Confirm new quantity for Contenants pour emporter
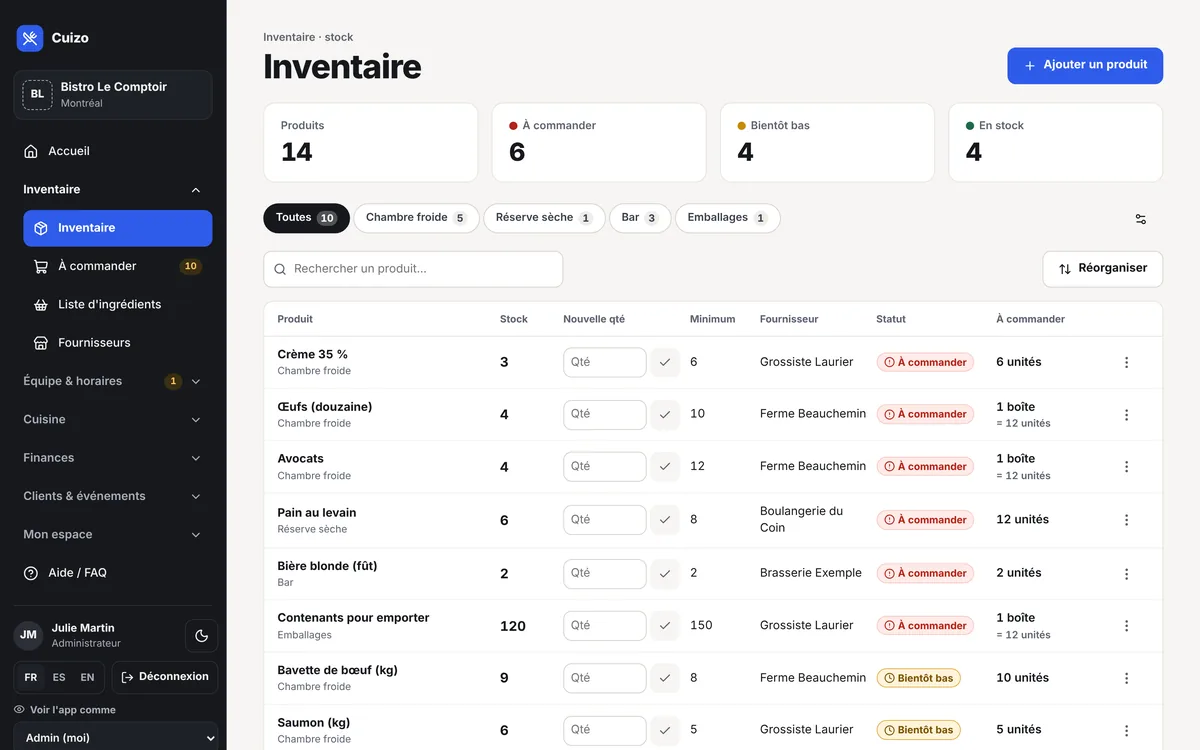 click(x=665, y=625)
